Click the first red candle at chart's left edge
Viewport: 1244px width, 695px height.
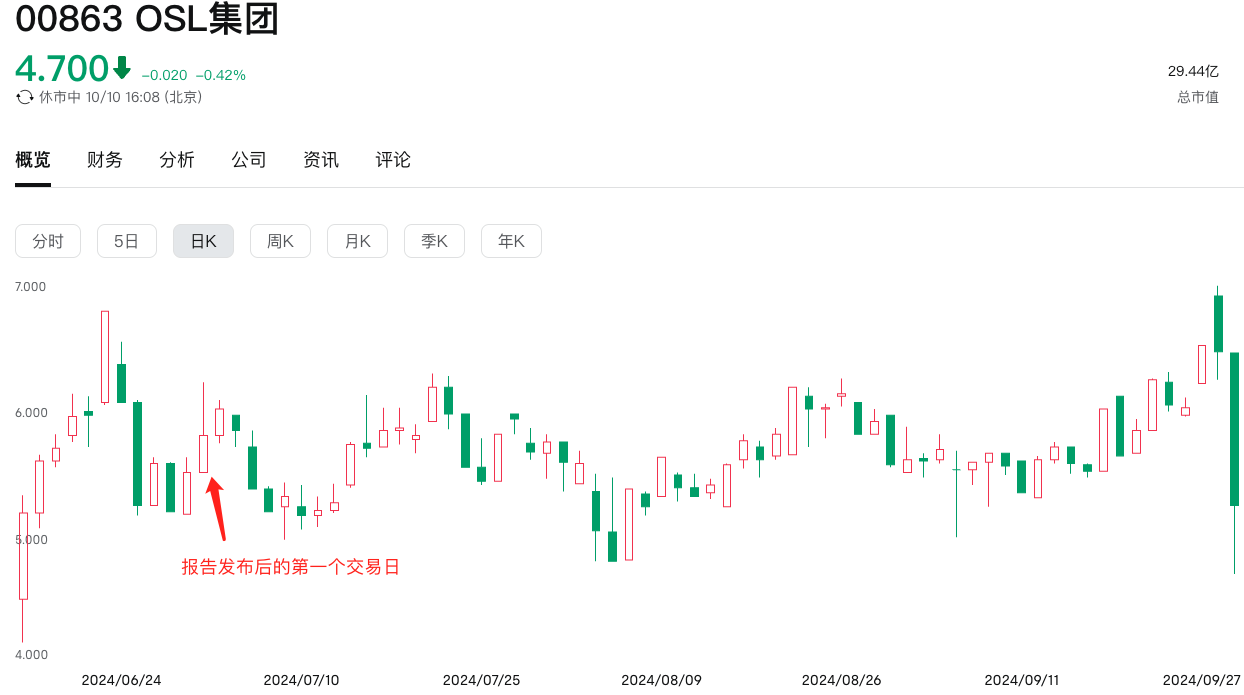point(23,556)
